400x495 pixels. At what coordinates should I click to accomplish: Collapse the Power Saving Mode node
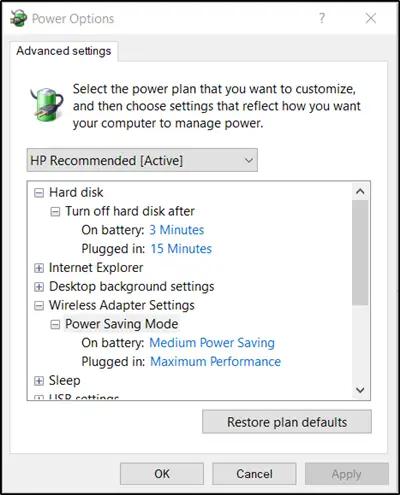(55, 324)
